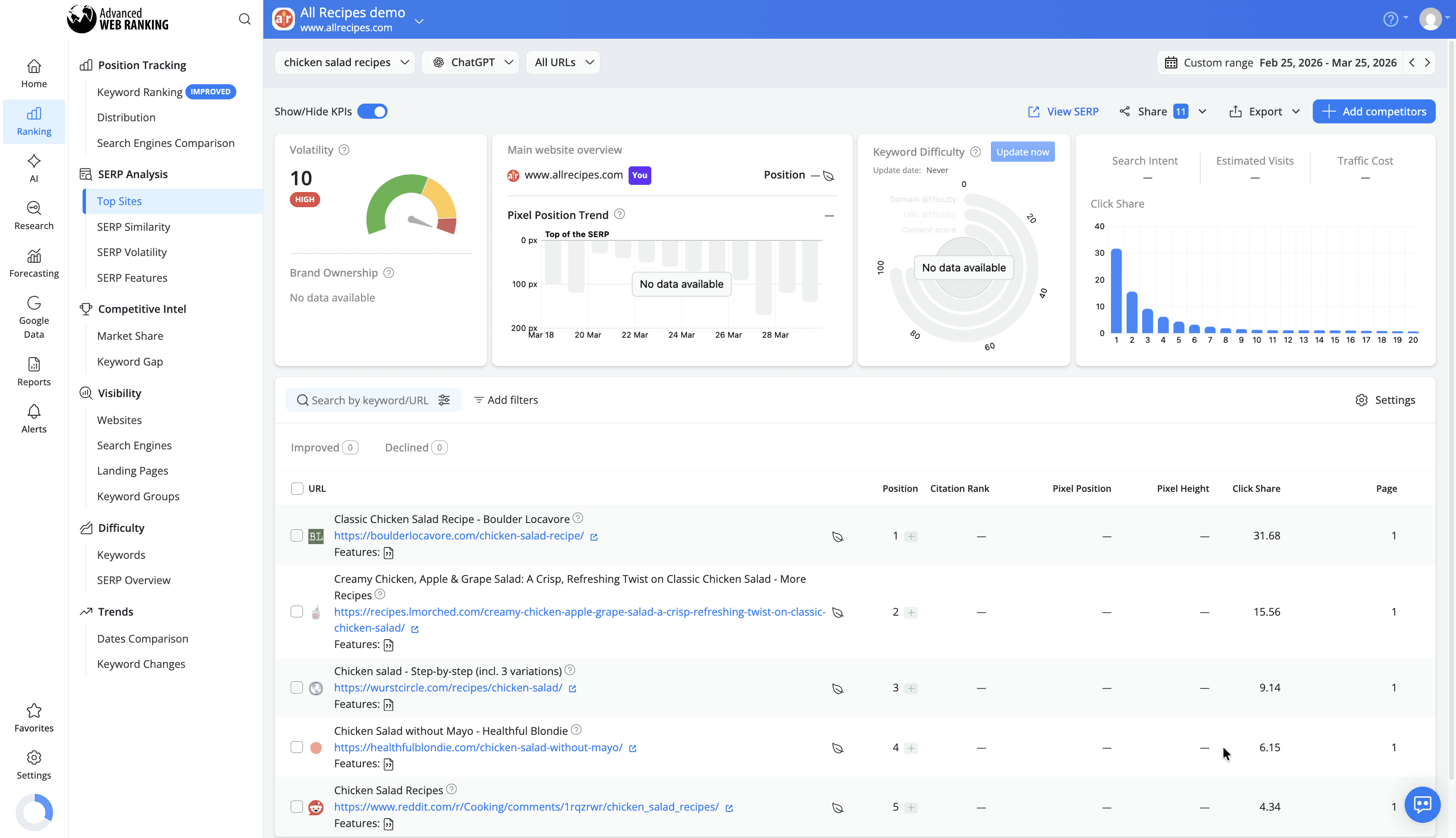The height and width of the screenshot is (838, 1456).
Task: Toggle Show/Hide KPIs switch
Action: (372, 112)
